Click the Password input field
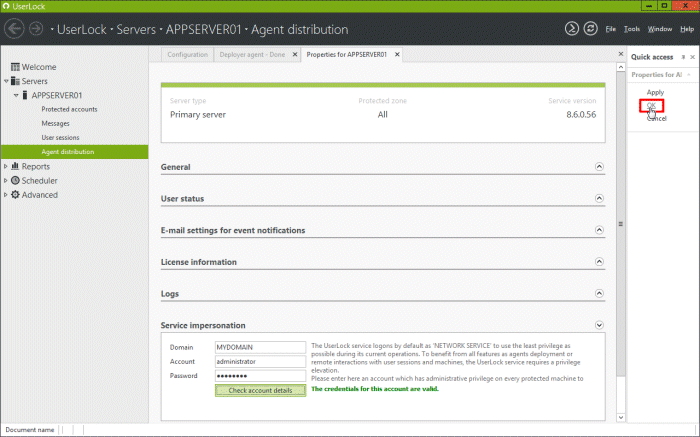Viewport: 700px width, 437px height. click(260, 376)
